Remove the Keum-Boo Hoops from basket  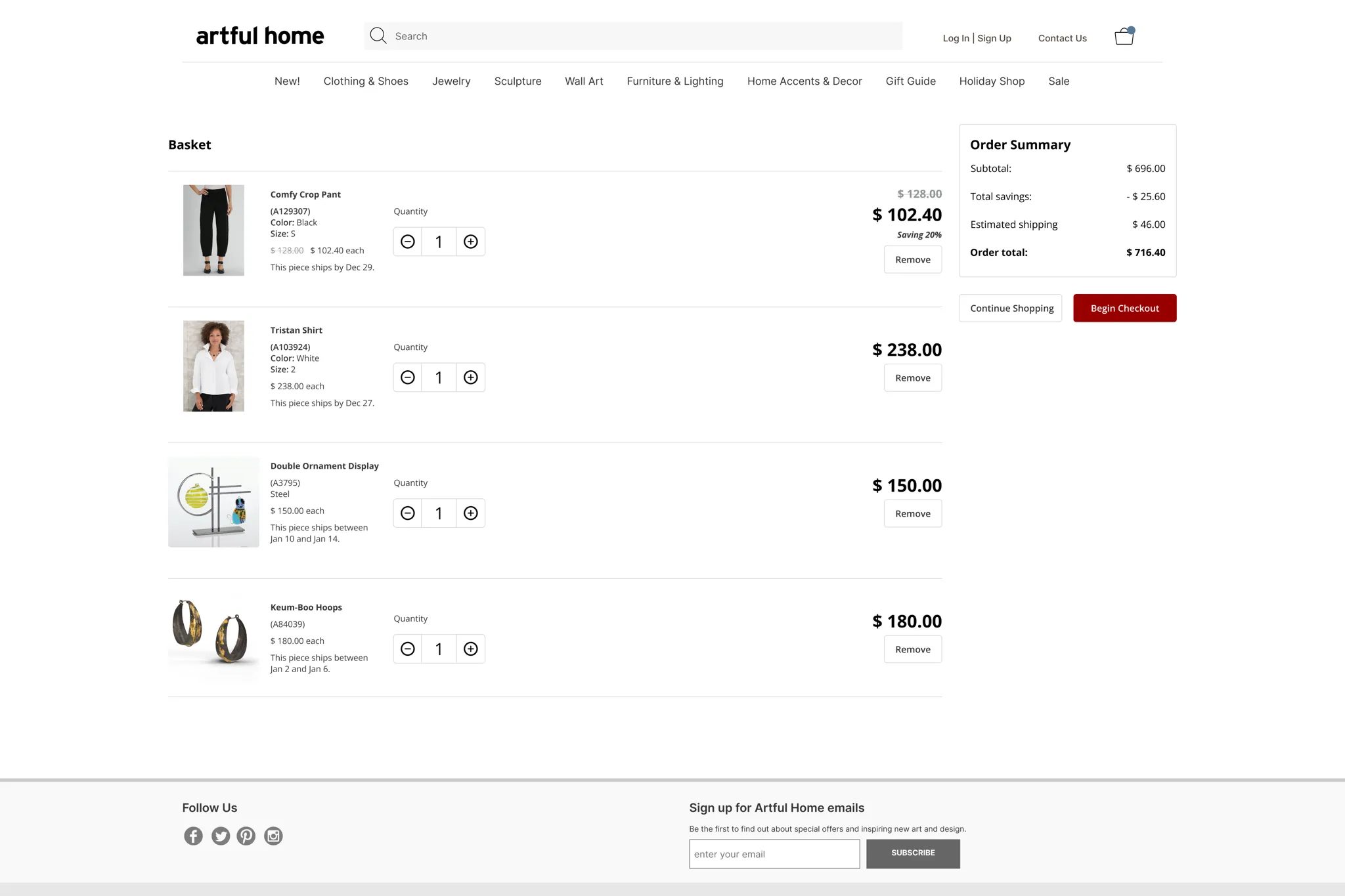(912, 649)
